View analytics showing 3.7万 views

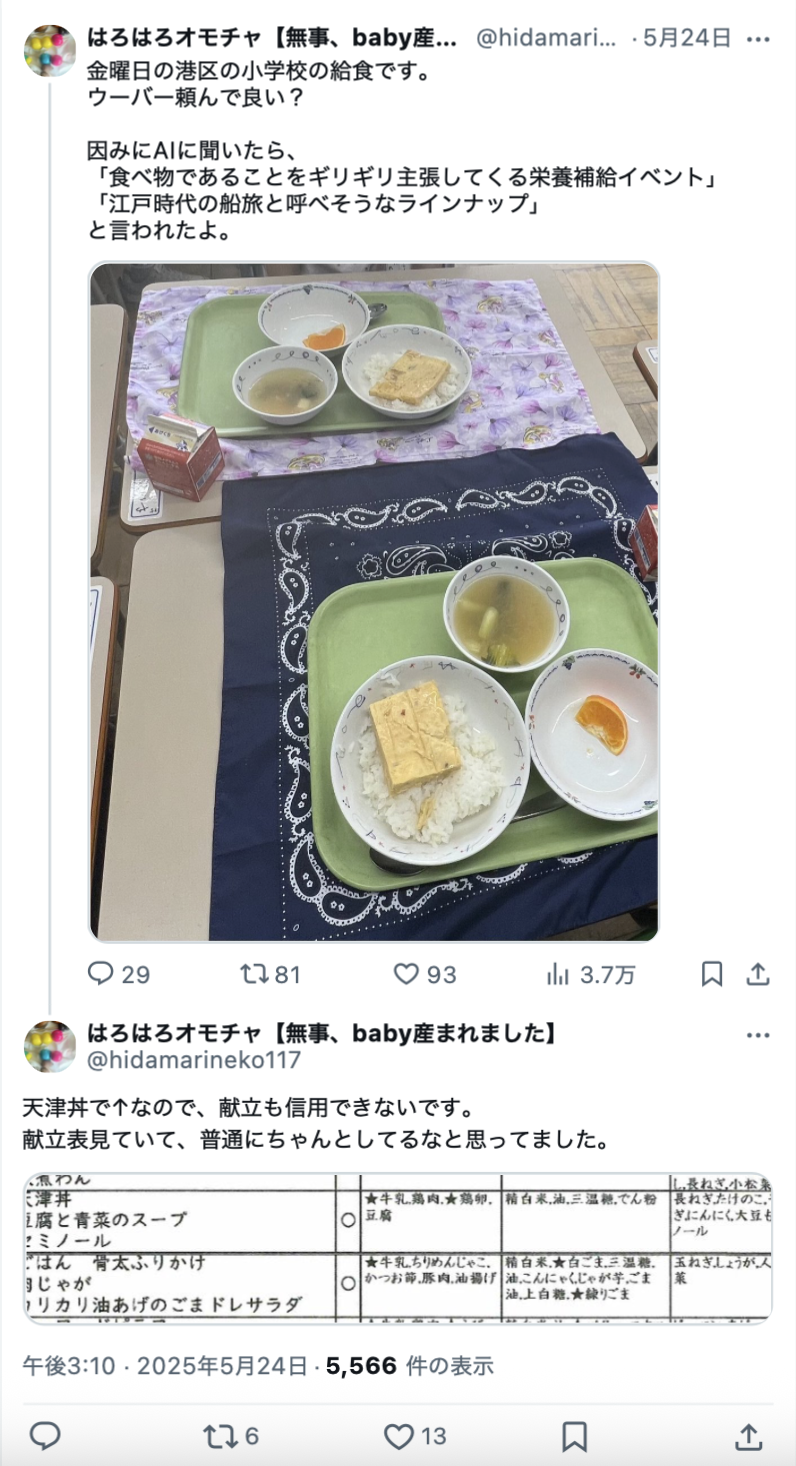(590, 974)
